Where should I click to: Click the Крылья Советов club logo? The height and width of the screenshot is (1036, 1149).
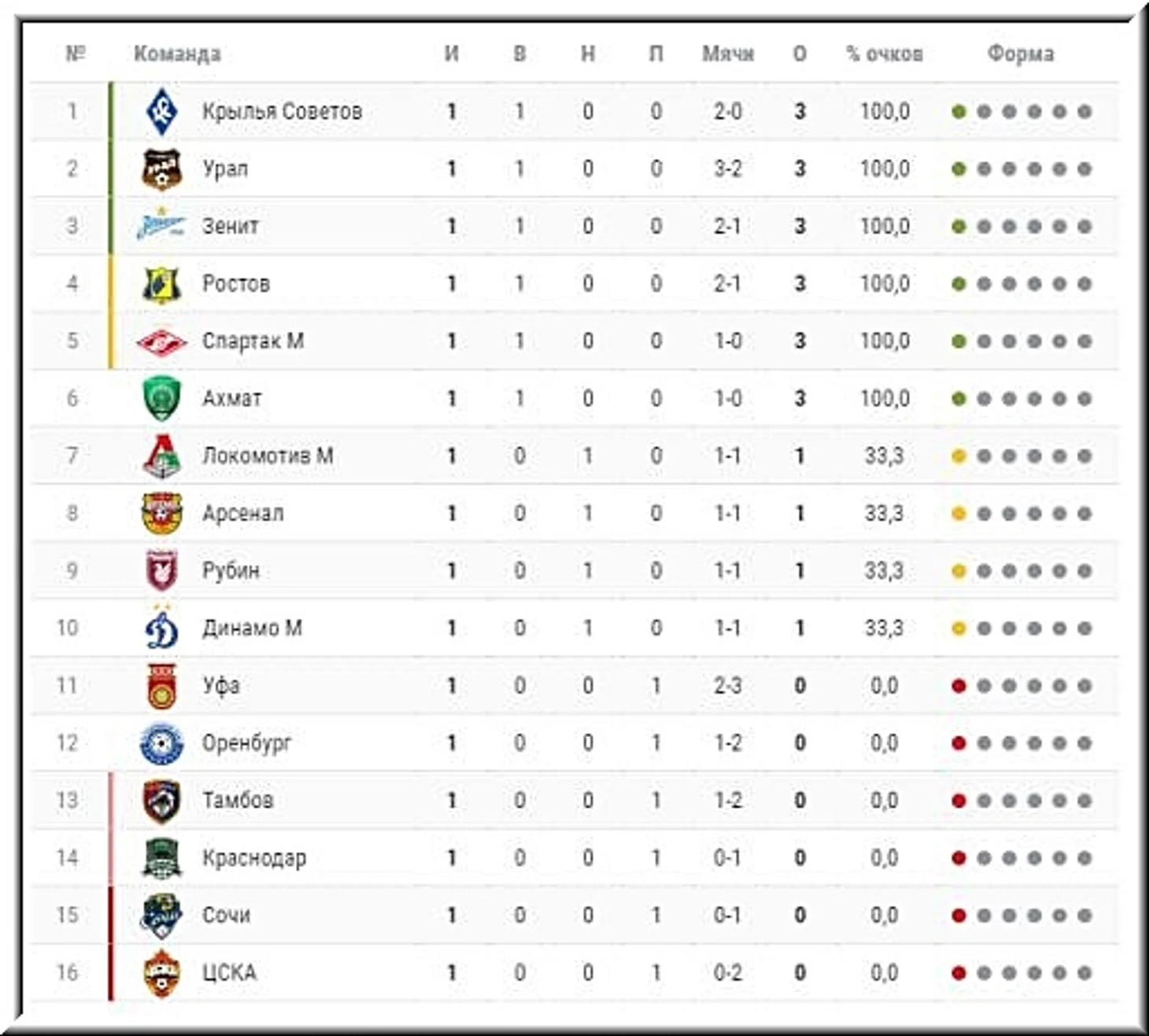(x=161, y=111)
